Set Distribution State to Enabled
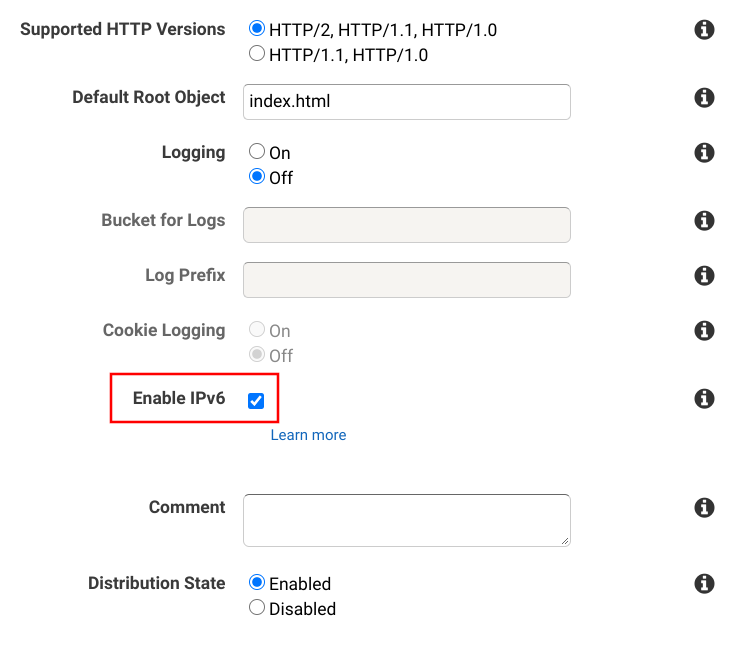 (x=257, y=582)
